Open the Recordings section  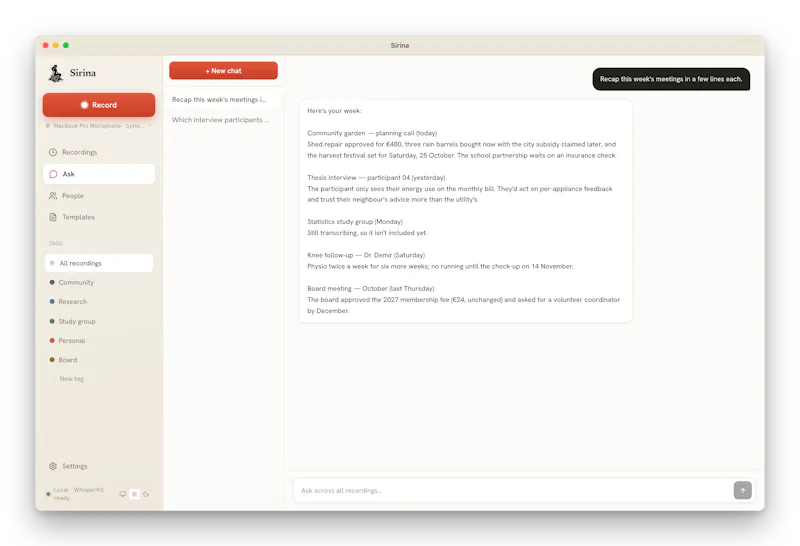point(99,152)
